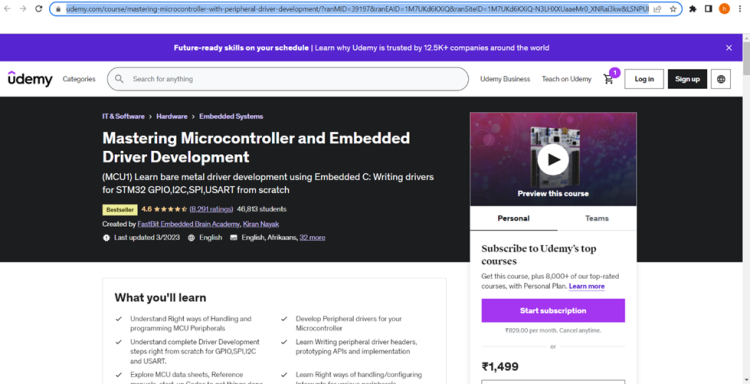Dismiss the purple promo banner
This screenshot has height=384, width=750.
coord(728,48)
